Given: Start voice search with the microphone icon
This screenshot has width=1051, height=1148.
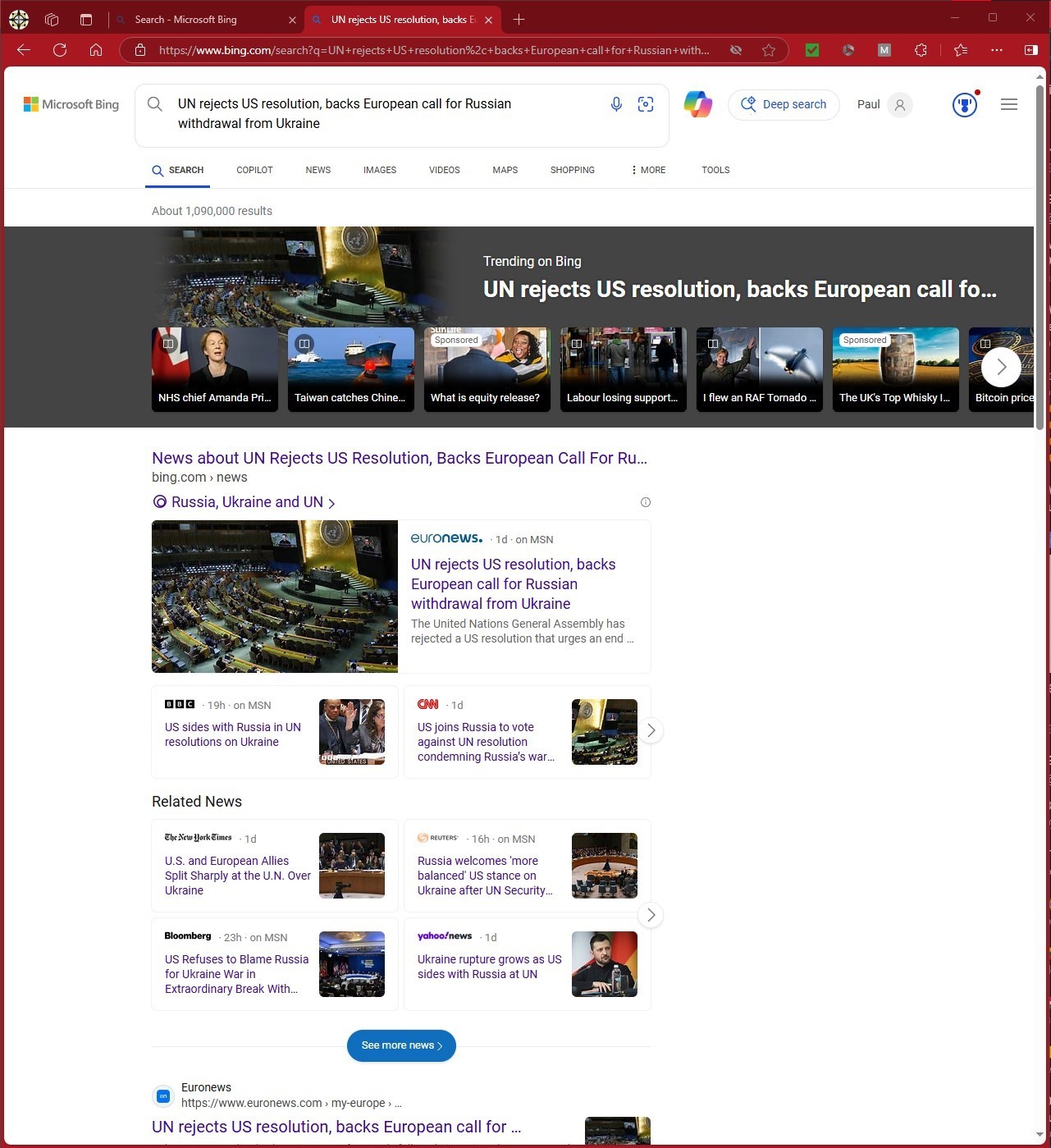Looking at the screenshot, I should (616, 104).
